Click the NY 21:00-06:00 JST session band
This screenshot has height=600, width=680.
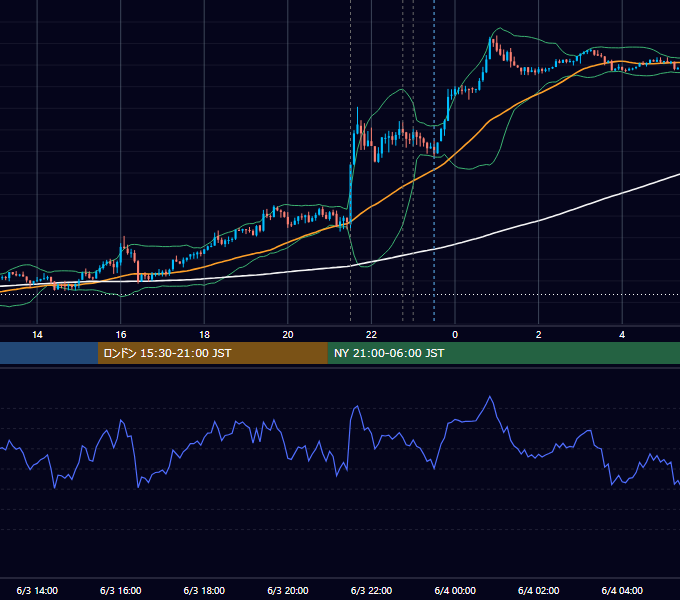click(503, 353)
